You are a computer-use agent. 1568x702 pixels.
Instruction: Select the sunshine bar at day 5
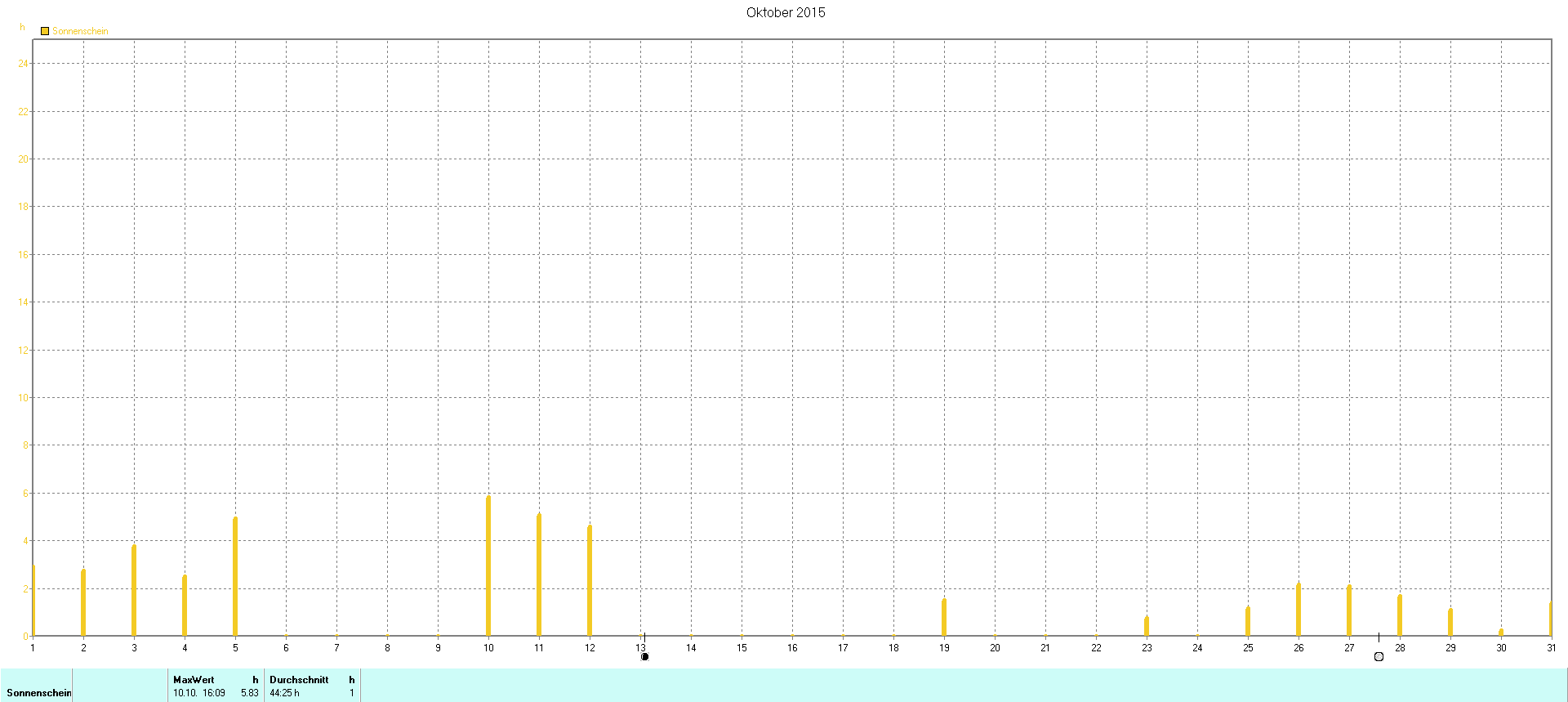pos(235,576)
